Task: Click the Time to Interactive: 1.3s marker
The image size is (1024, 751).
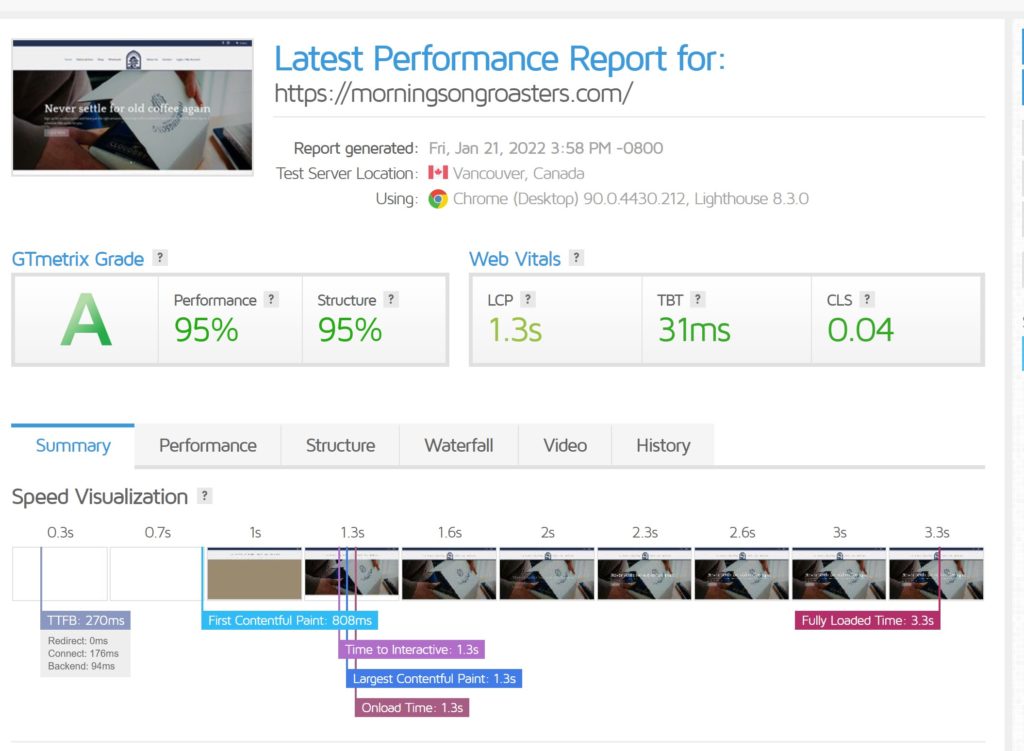Action: (411, 650)
